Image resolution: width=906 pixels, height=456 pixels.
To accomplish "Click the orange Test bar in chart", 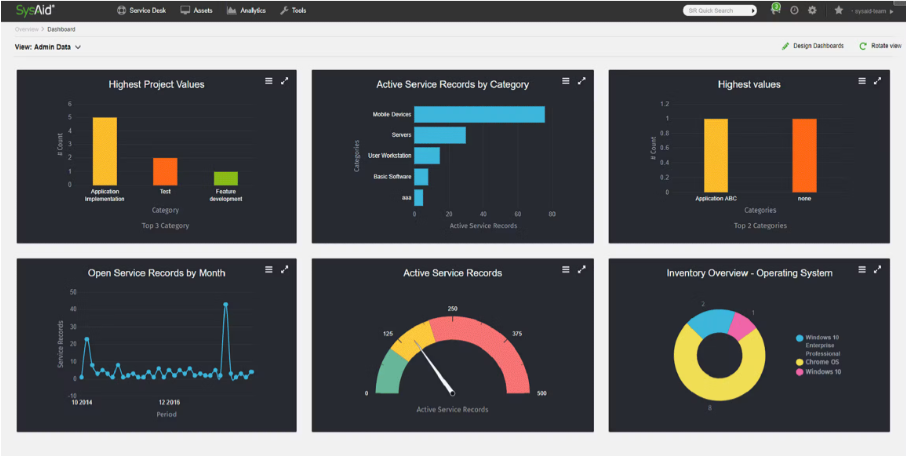I will coord(165,171).
